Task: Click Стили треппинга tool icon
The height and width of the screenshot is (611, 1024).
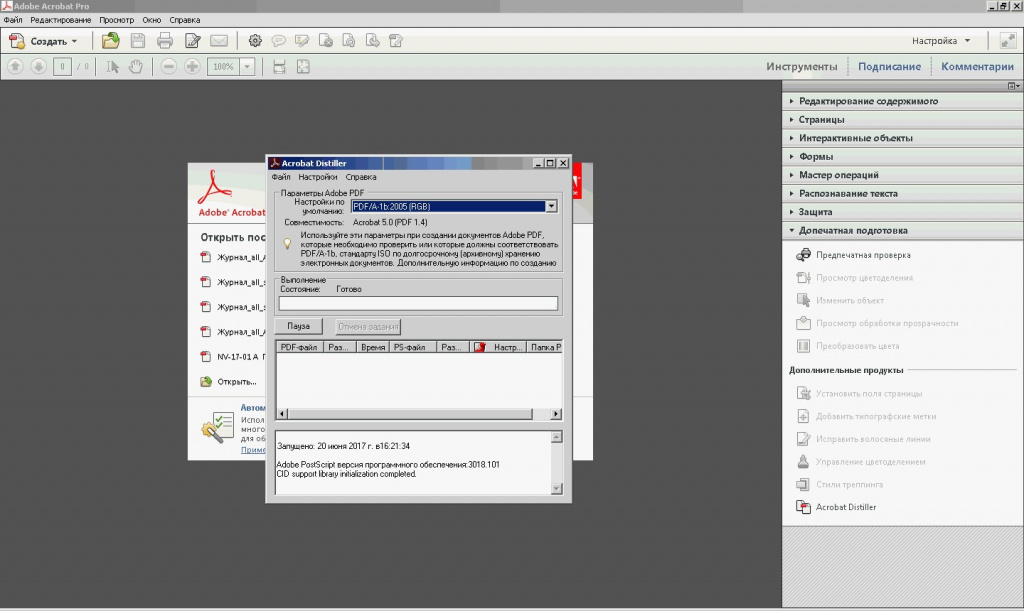Action: tap(803, 484)
